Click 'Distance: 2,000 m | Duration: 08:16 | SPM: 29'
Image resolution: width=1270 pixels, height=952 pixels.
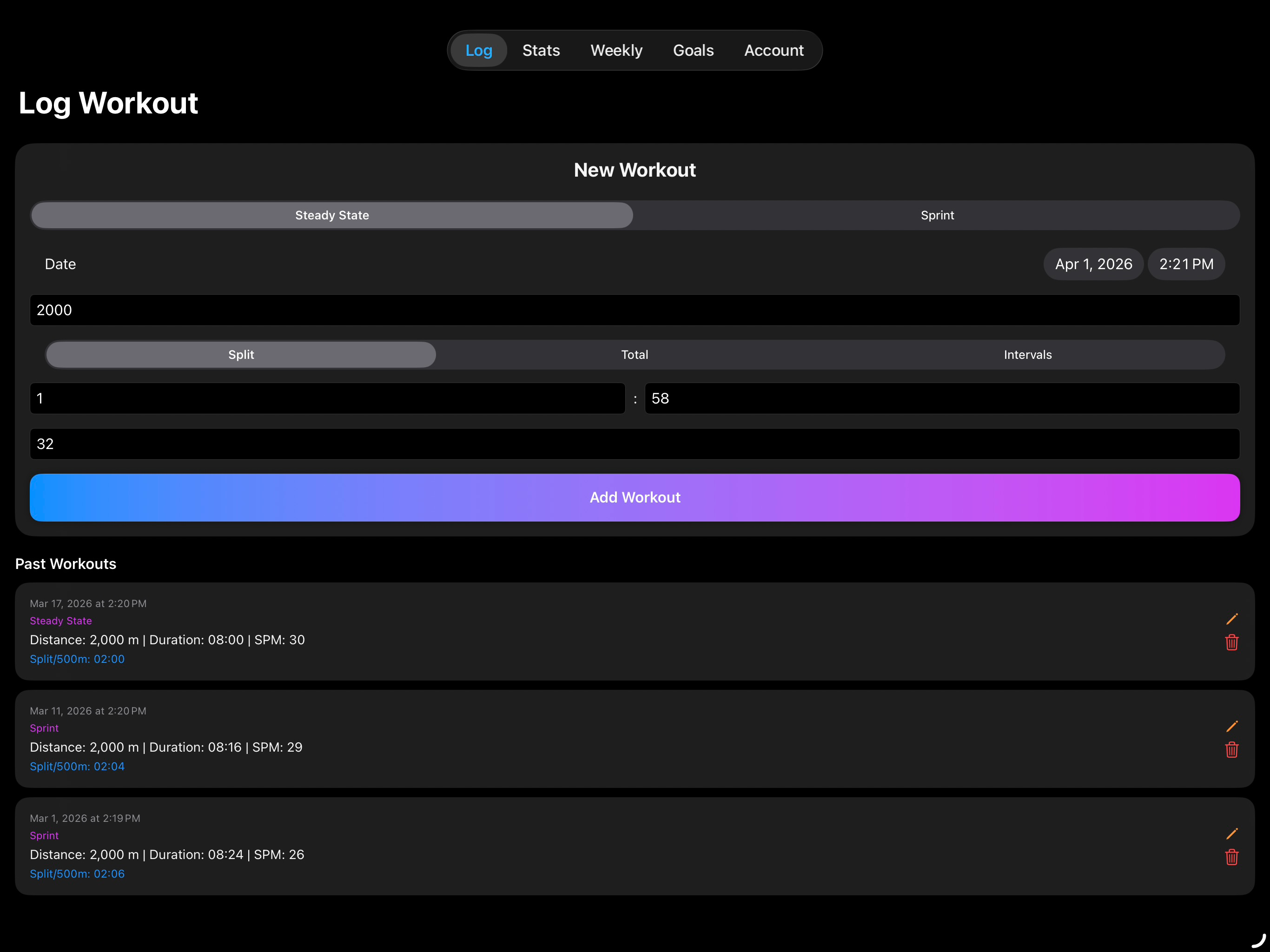coord(166,747)
